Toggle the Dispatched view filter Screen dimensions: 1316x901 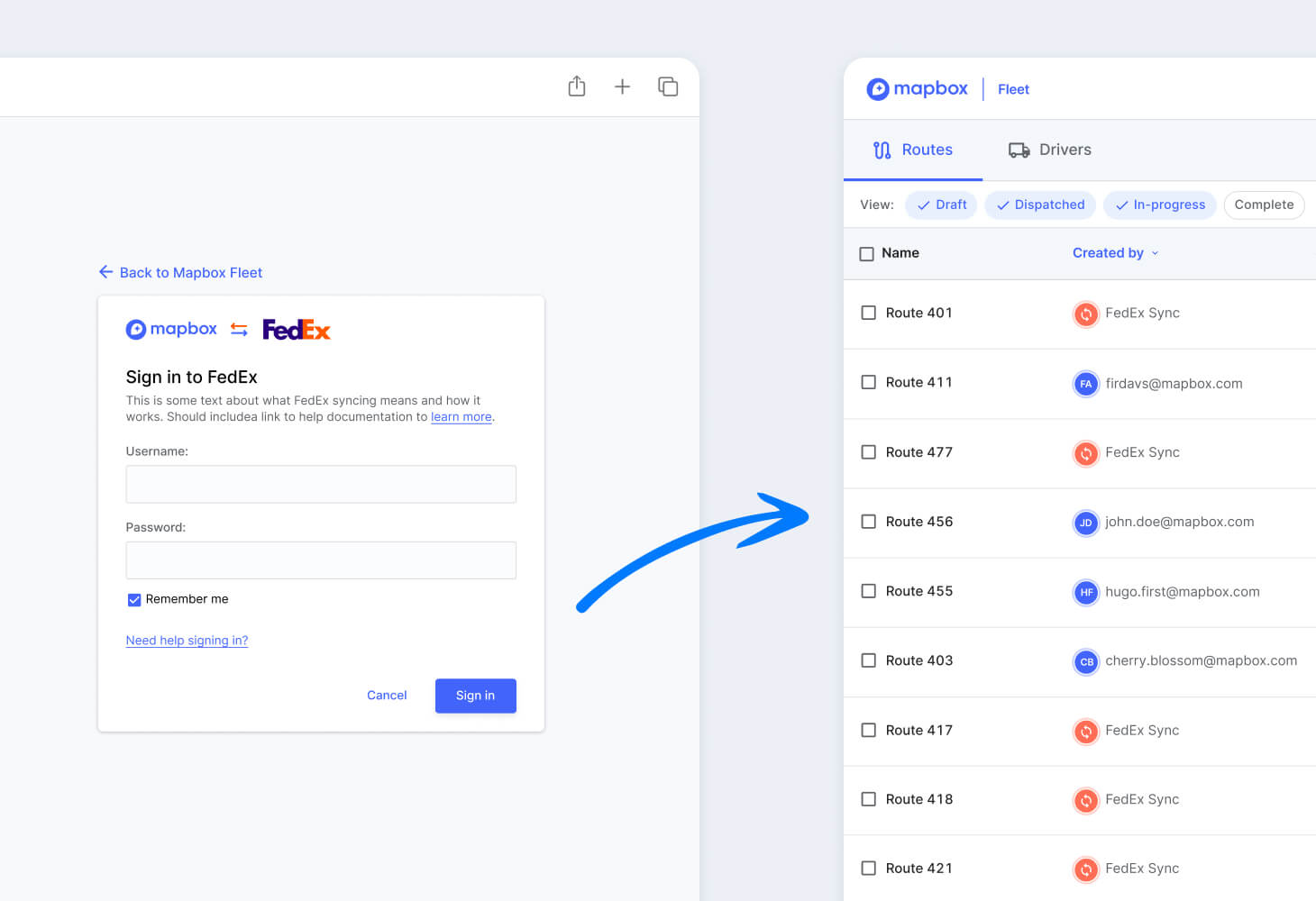click(1040, 205)
